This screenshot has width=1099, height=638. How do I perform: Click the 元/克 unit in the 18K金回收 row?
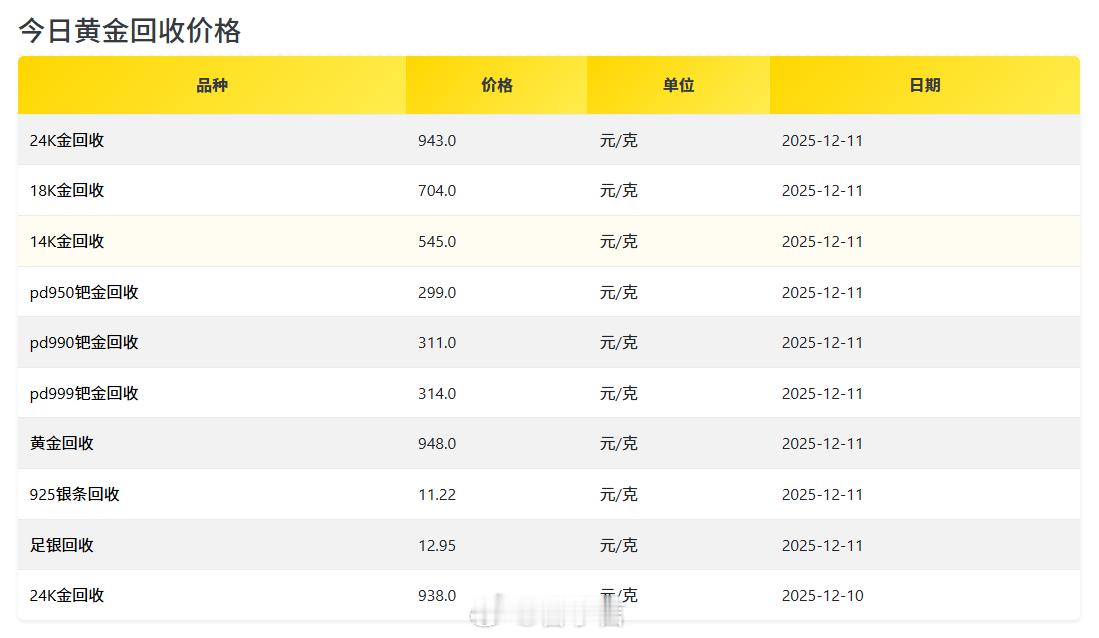tap(618, 191)
